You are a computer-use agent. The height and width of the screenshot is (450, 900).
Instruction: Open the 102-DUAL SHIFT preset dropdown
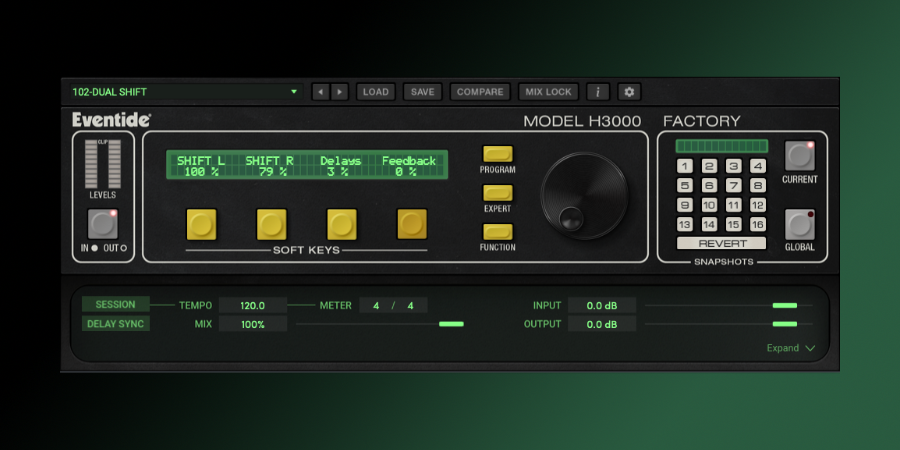click(187, 92)
